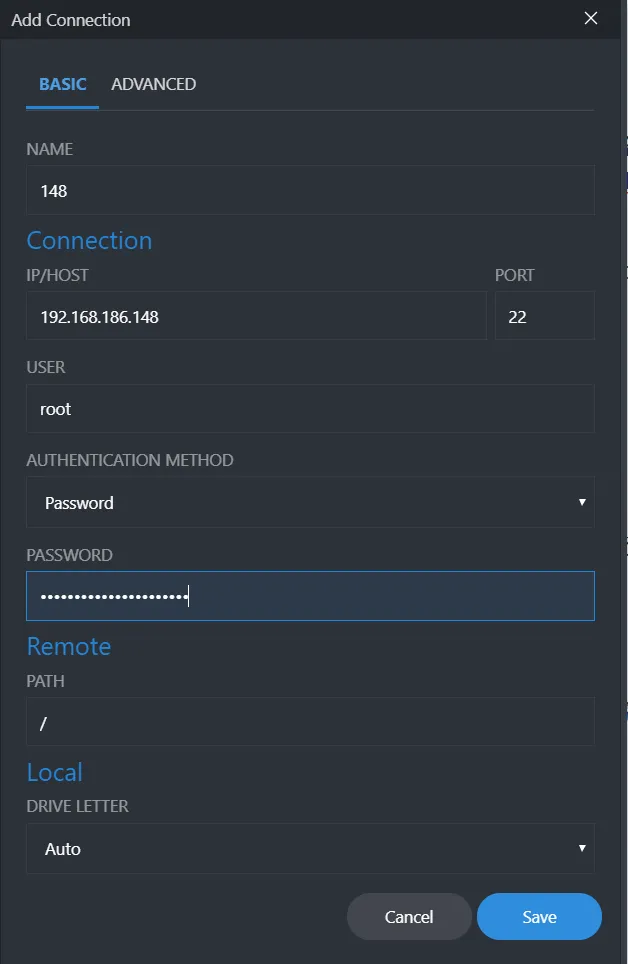
Task: Open the Authentication Method dropdown
Action: [x=300, y=503]
